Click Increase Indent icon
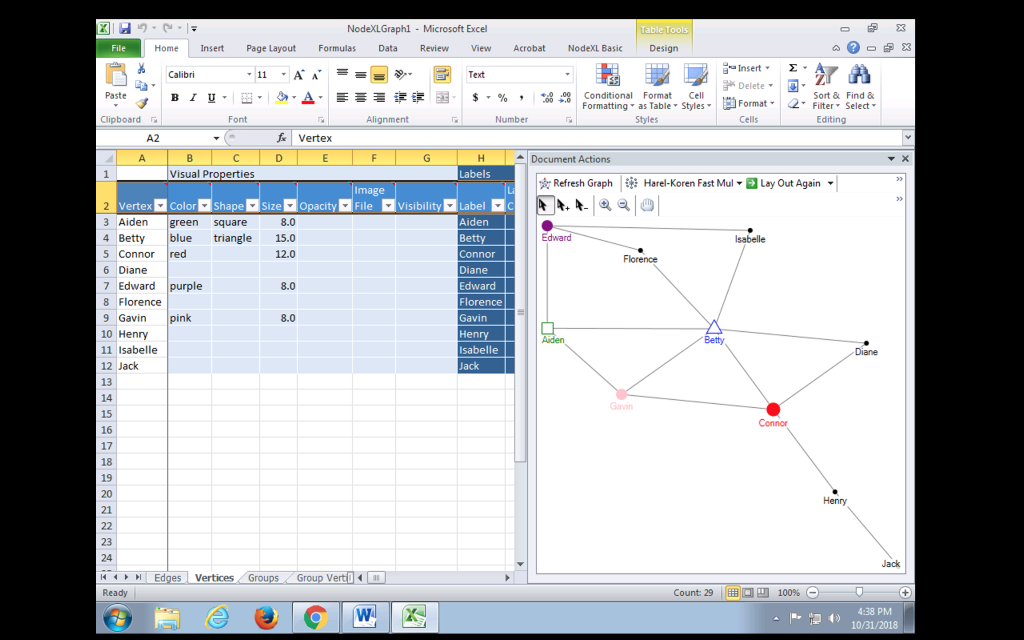Image resolution: width=1024 pixels, height=640 pixels. [x=418, y=98]
